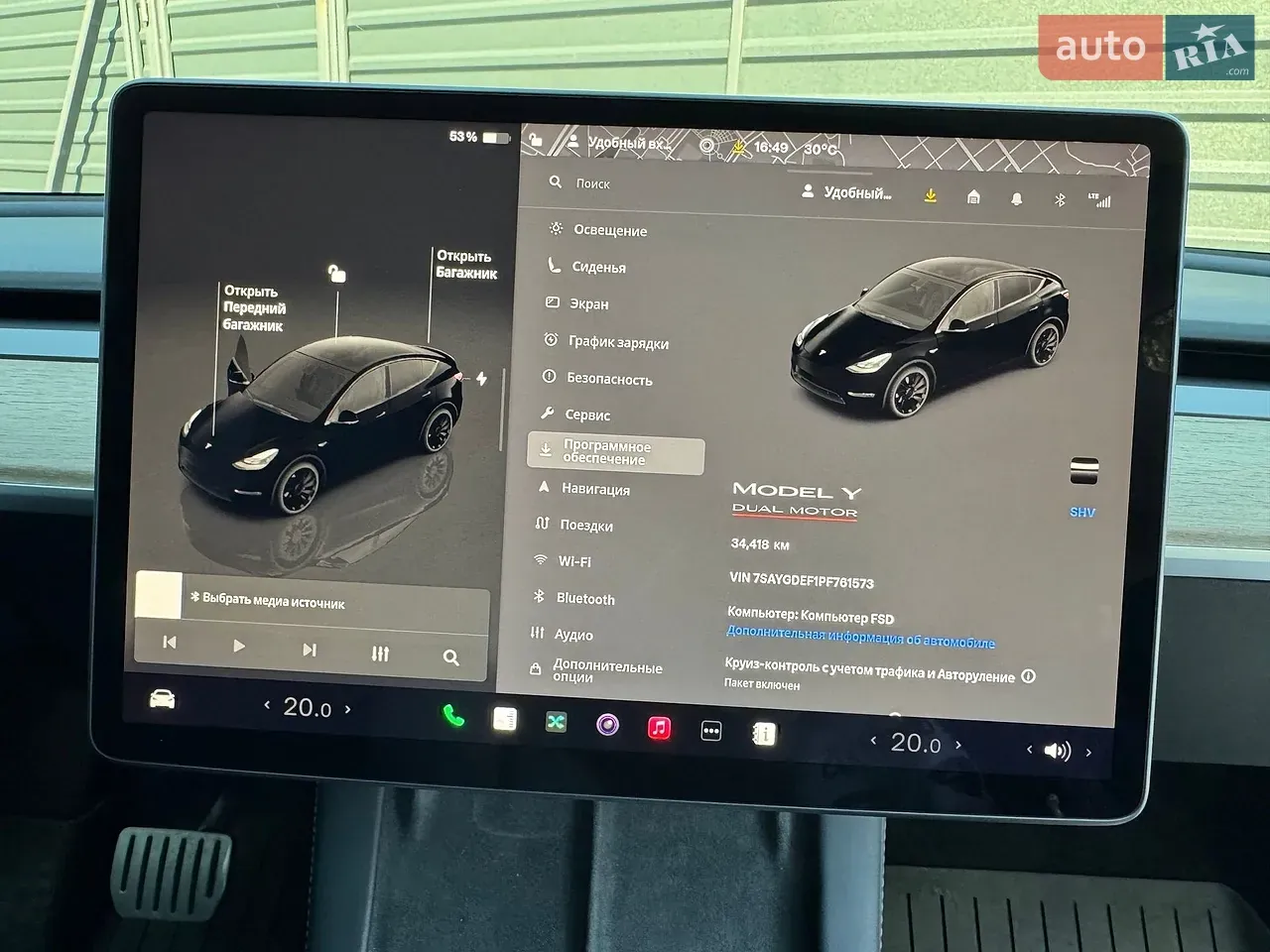This screenshot has width=1270, height=952.
Task: Tap info icon next to Авторуление
Action: (1029, 676)
